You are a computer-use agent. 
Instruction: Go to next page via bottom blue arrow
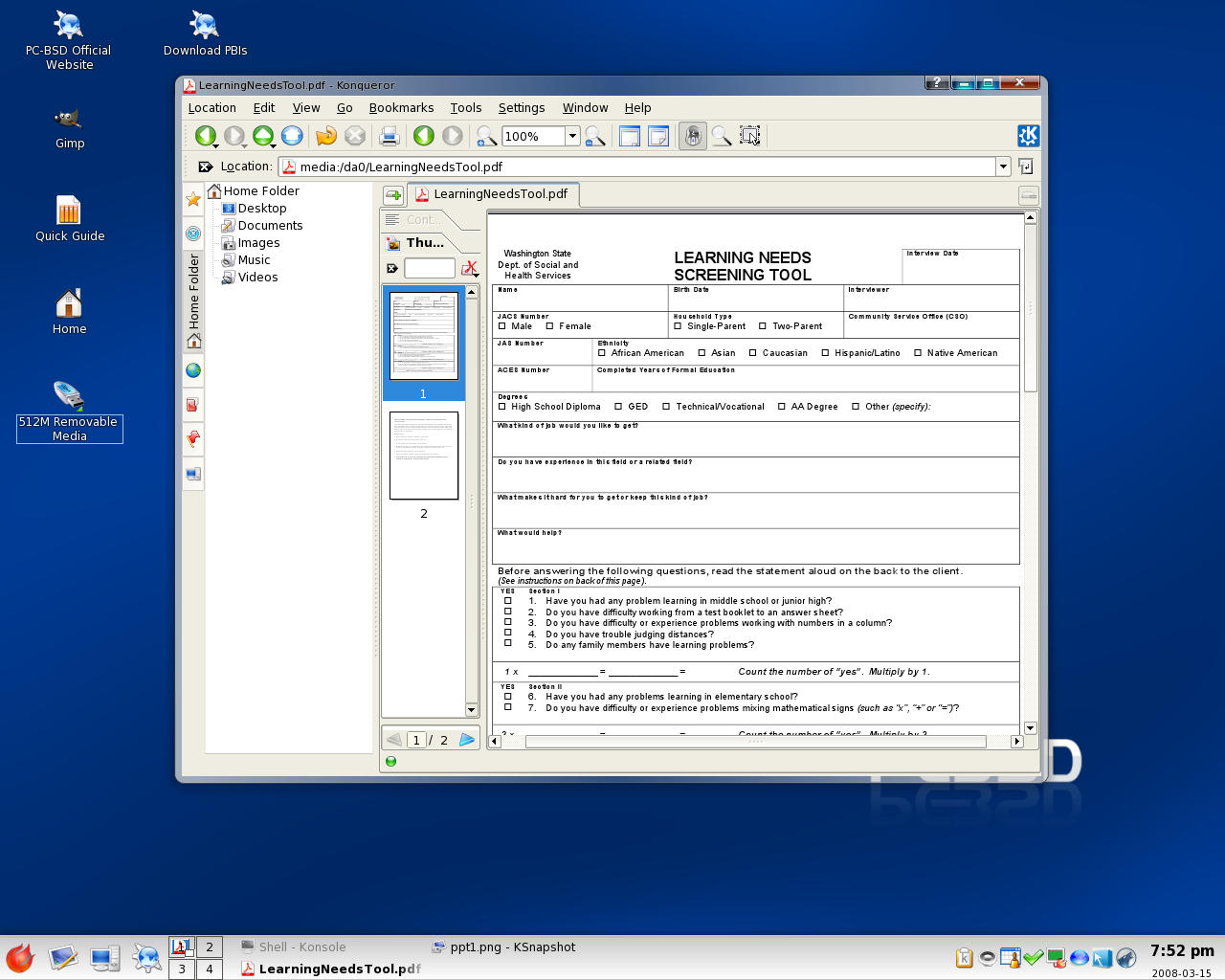pyautogui.click(x=467, y=740)
